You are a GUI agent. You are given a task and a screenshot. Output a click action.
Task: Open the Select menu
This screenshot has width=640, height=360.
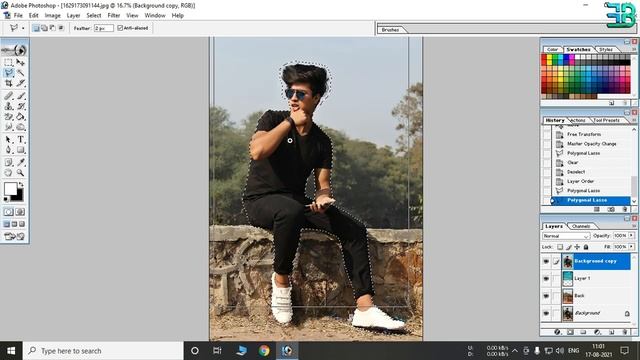[93, 16]
